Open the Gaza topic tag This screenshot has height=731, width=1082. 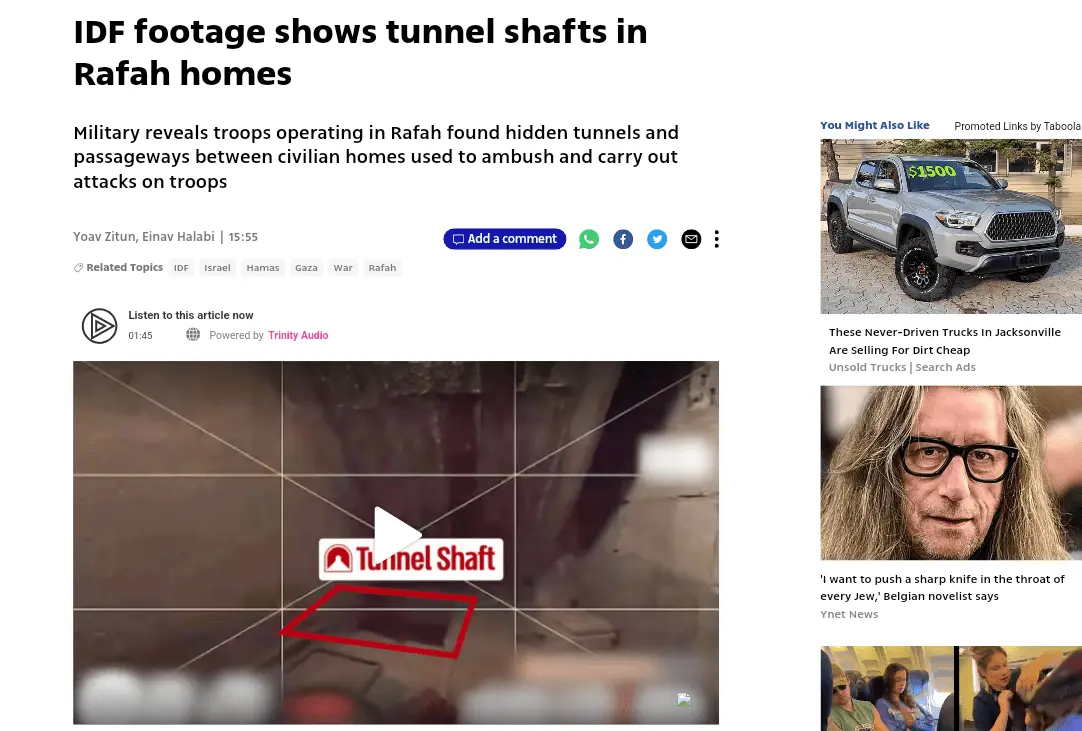click(306, 268)
